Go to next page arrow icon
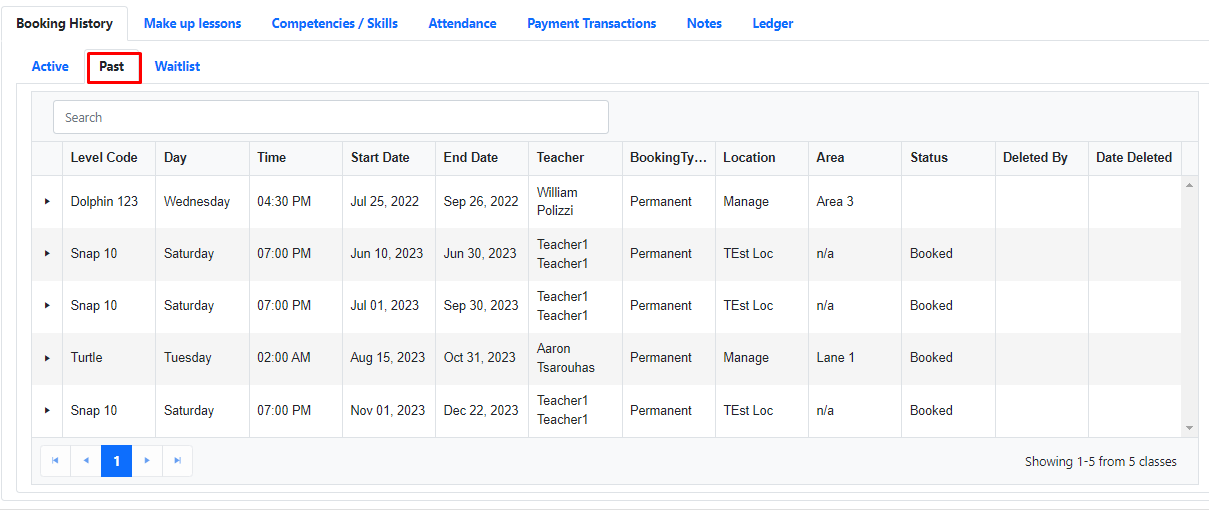The width and height of the screenshot is (1209, 510). tap(147, 461)
